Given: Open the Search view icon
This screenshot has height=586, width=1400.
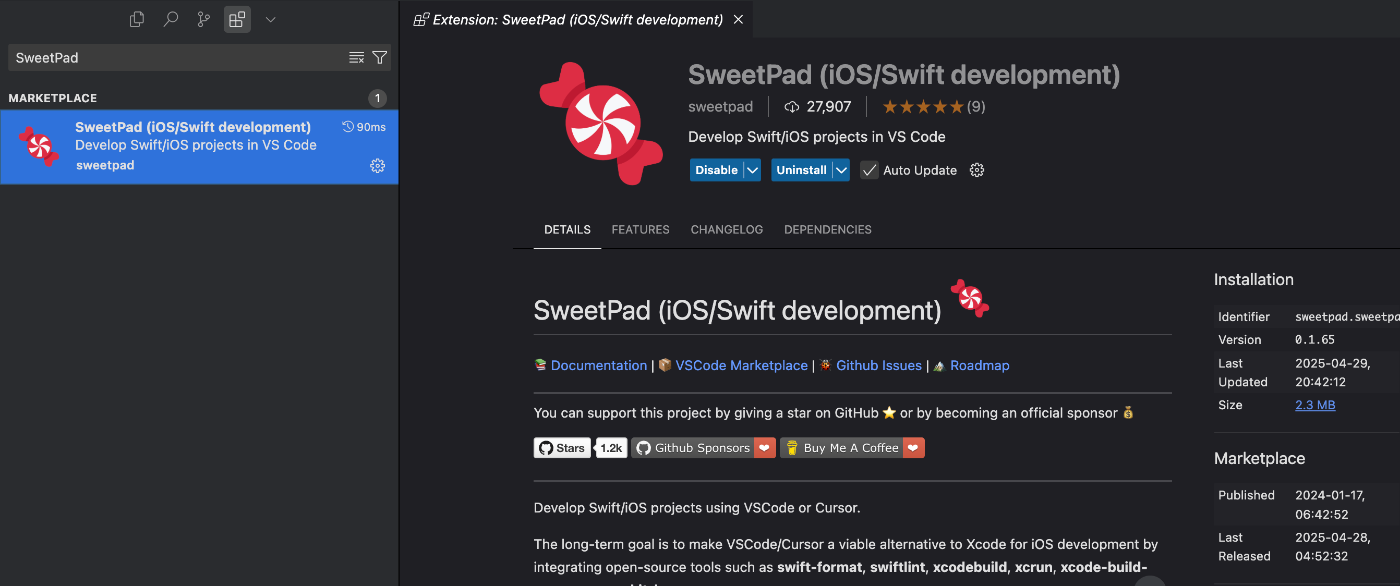Looking at the screenshot, I should [171, 19].
